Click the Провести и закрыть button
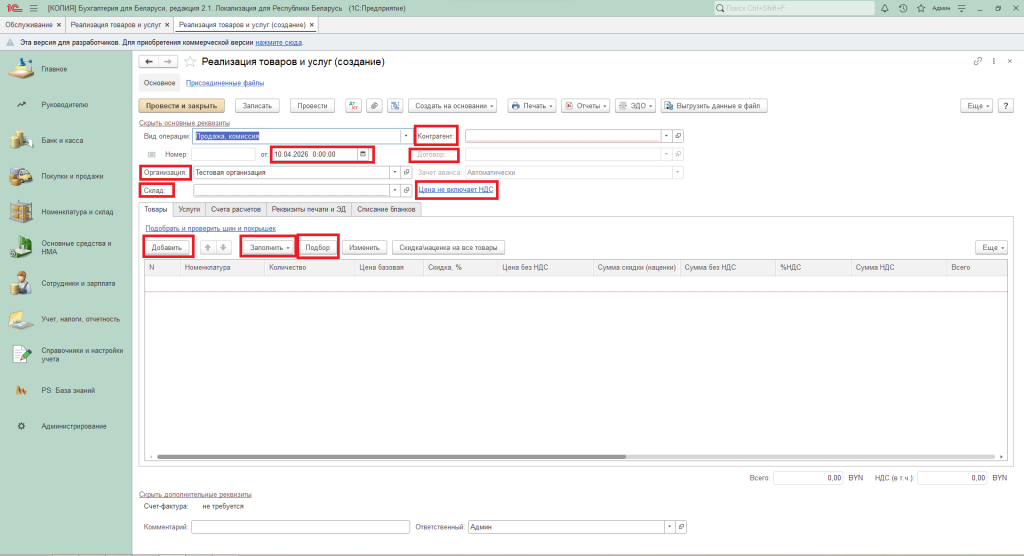1024x556 pixels. pos(181,105)
